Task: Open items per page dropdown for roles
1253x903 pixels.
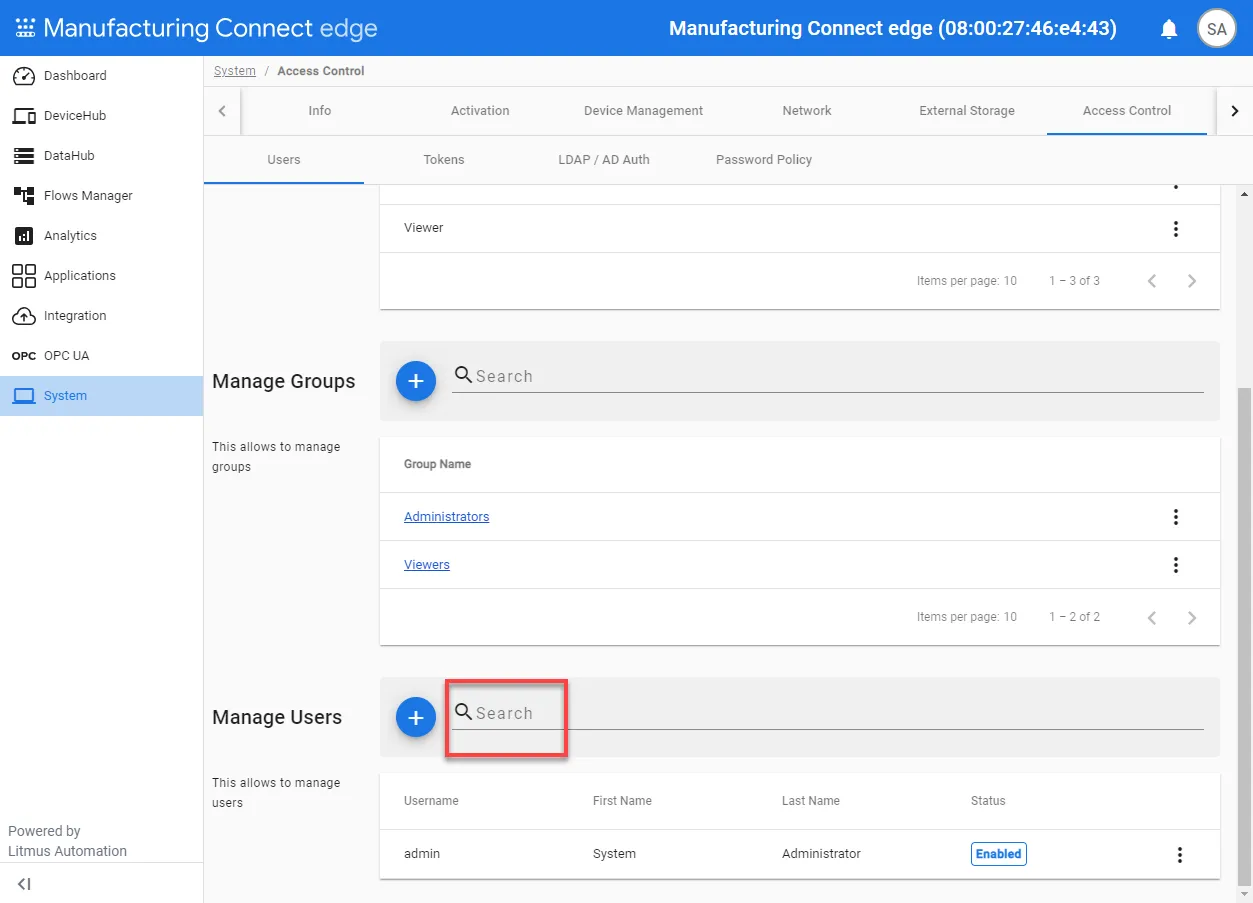Action: 1010,281
